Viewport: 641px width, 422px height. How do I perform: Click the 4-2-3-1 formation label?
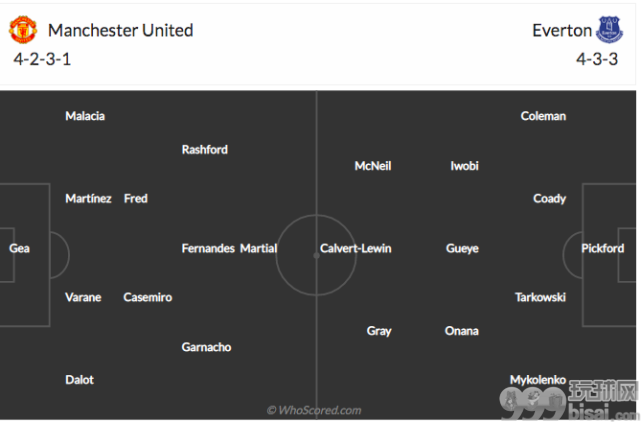[42, 59]
